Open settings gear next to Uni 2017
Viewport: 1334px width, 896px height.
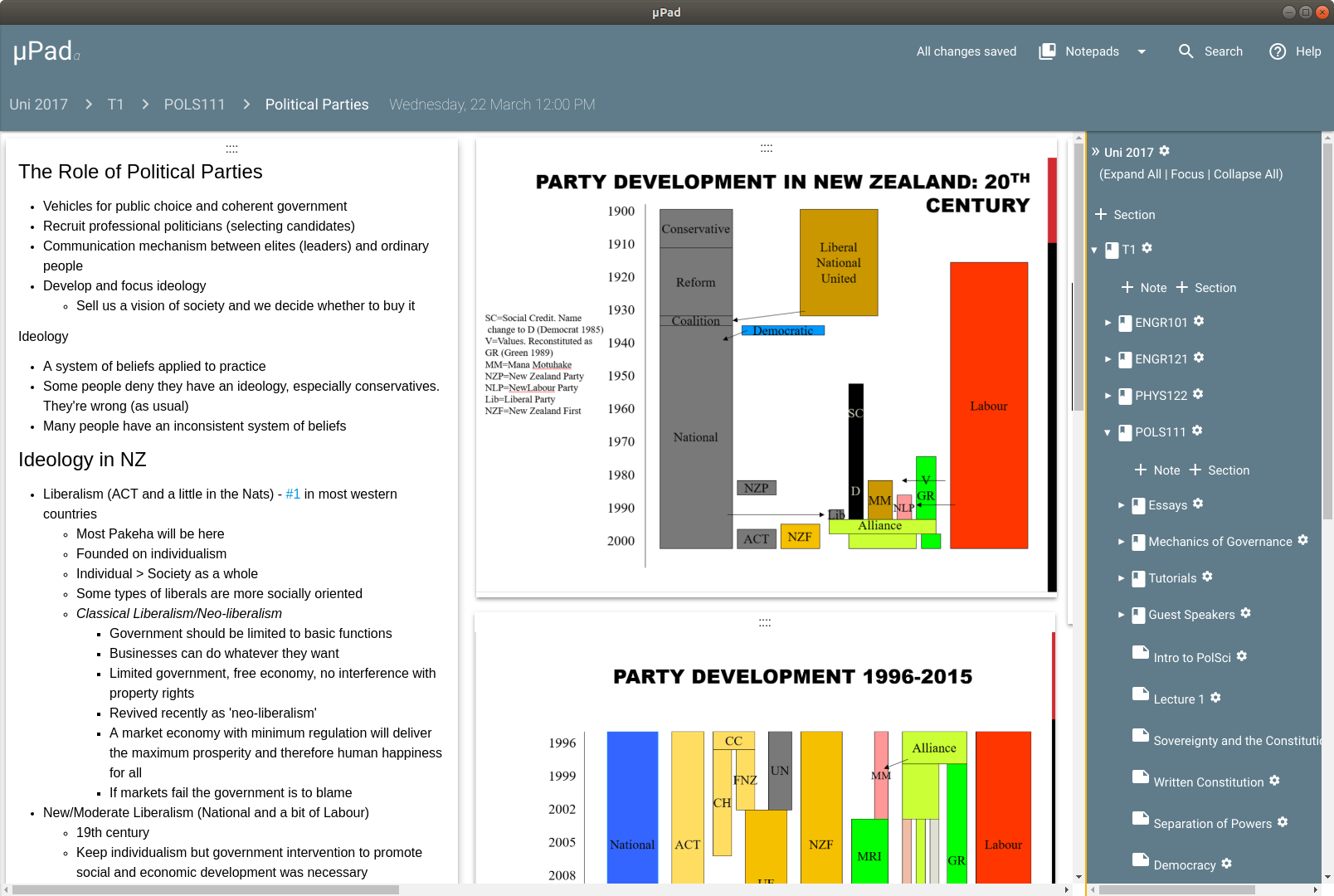point(1164,151)
